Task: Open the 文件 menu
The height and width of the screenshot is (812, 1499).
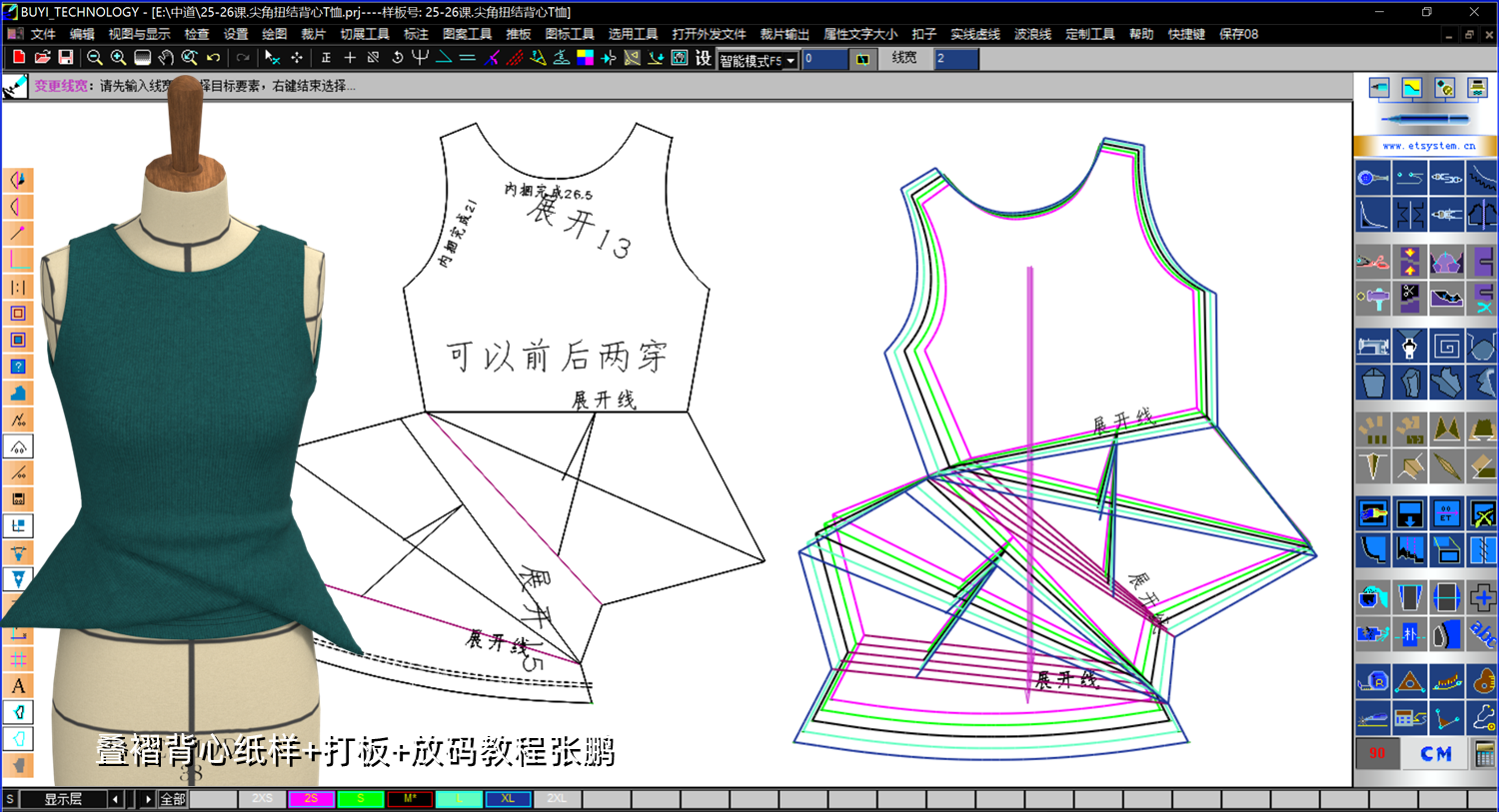Action: pos(44,34)
